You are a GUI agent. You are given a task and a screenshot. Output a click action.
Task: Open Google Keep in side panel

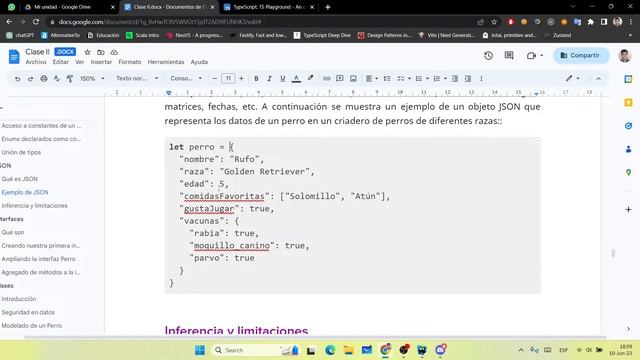tap(628, 102)
